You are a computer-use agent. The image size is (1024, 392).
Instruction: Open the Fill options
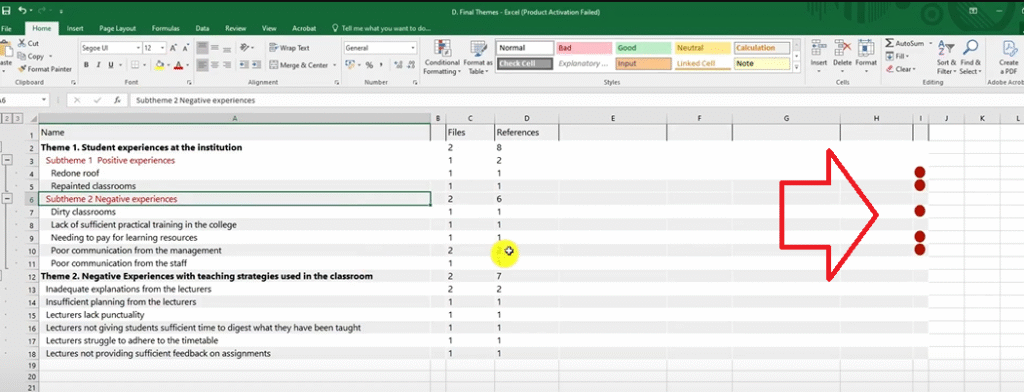click(897, 56)
